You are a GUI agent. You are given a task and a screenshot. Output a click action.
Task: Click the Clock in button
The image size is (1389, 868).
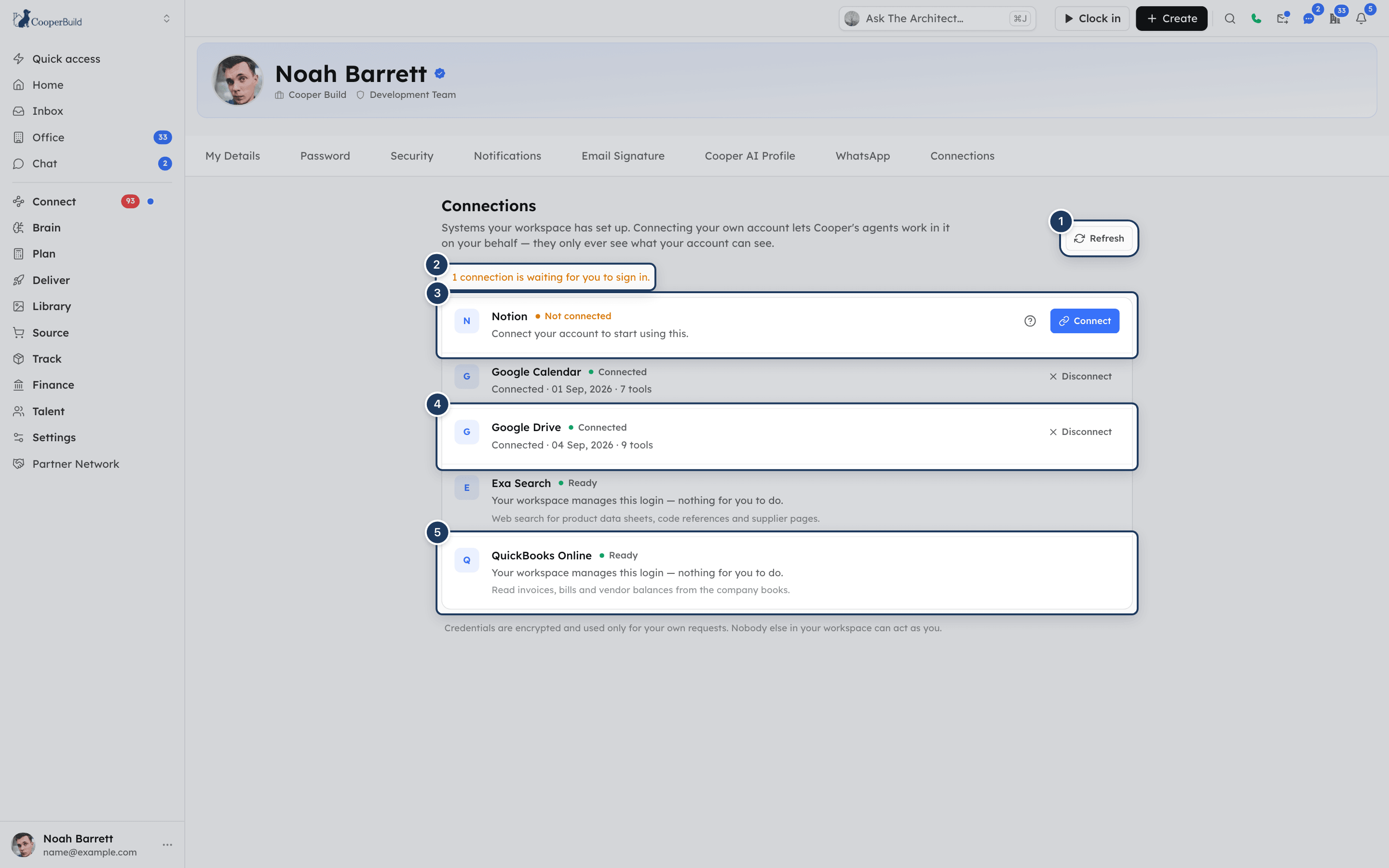1092,18
